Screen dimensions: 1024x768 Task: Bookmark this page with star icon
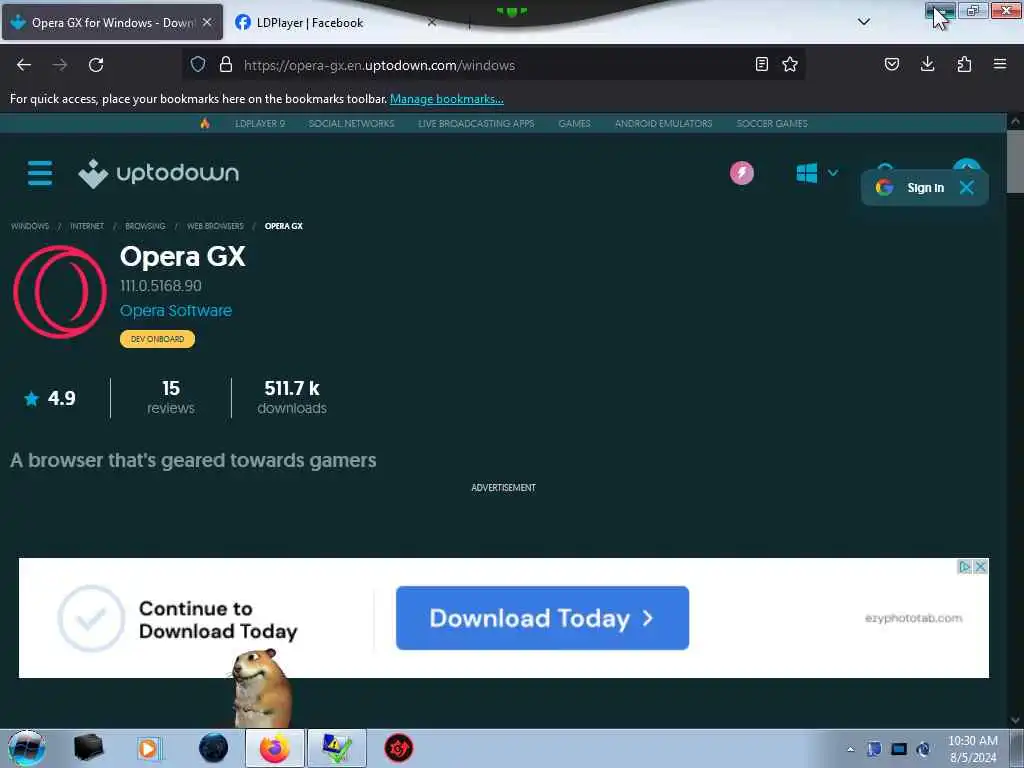click(790, 64)
